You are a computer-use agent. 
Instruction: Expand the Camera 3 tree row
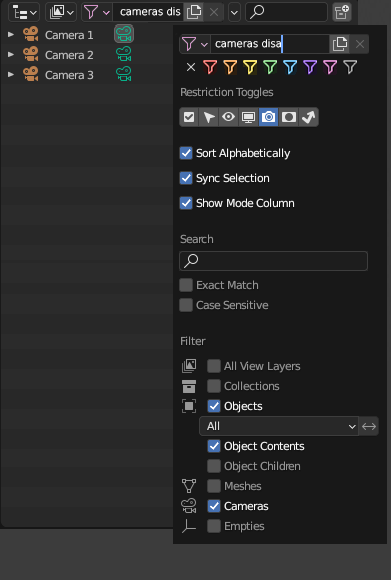point(11,75)
